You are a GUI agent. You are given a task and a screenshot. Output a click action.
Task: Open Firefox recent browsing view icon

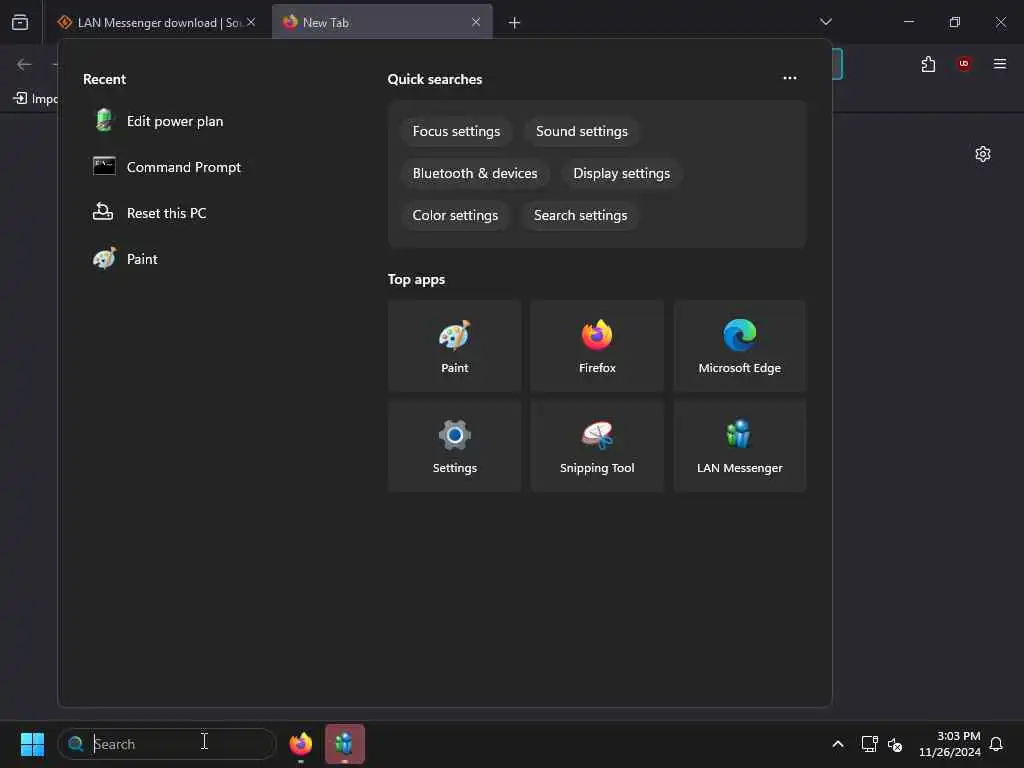20,22
